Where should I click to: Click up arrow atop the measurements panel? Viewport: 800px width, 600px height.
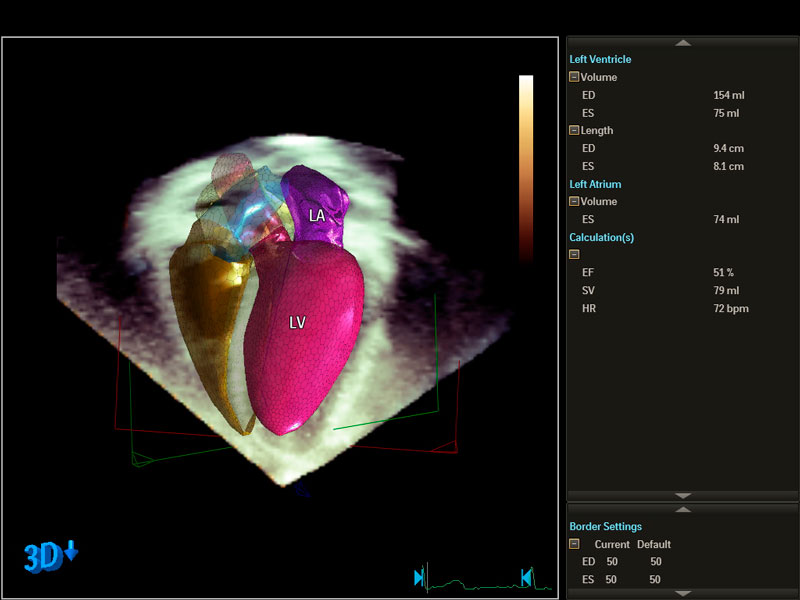(x=683, y=43)
